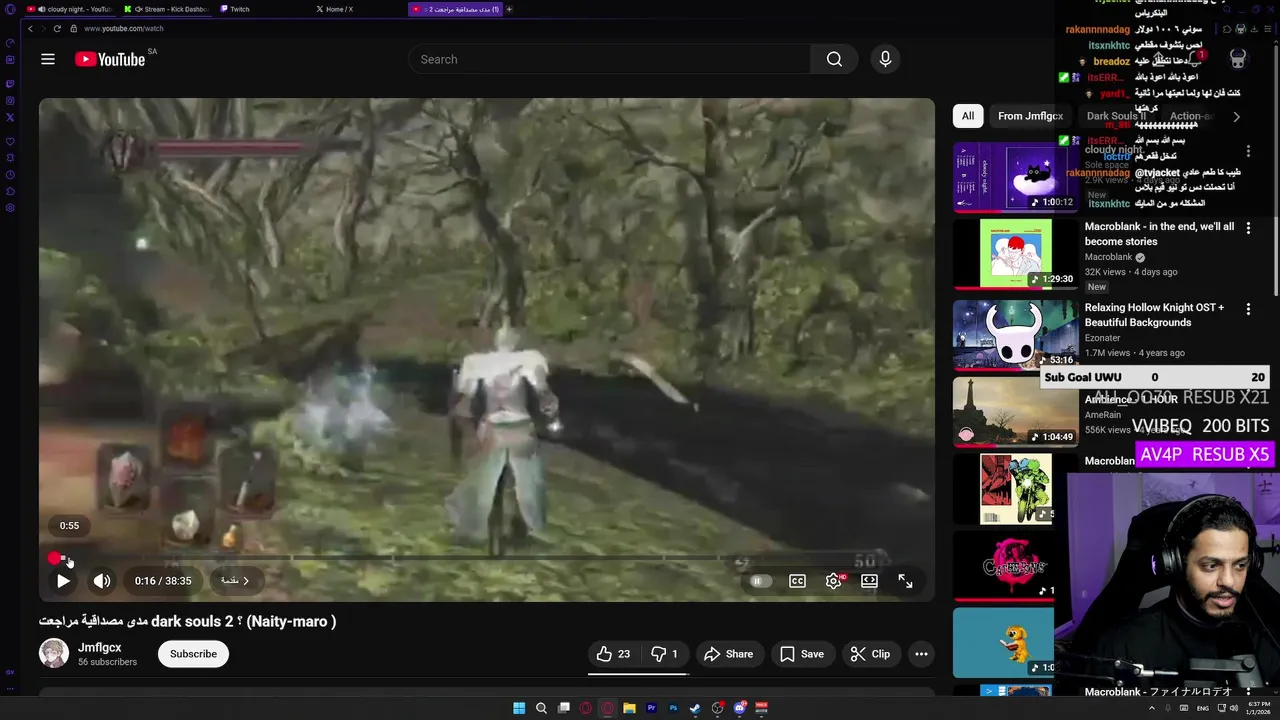The image size is (1280, 720).
Task: Open Adobe Premiere Pro from taskbar
Action: point(651,708)
